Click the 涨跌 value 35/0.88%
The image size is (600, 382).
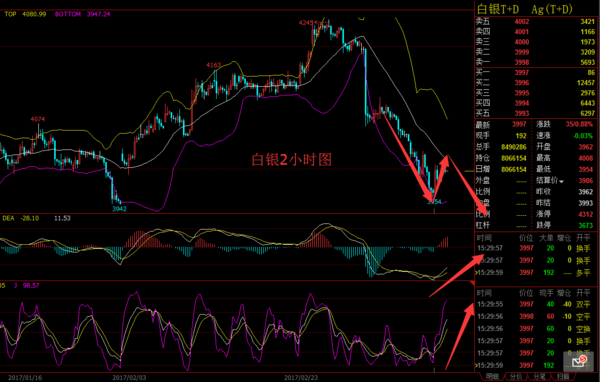pos(579,124)
